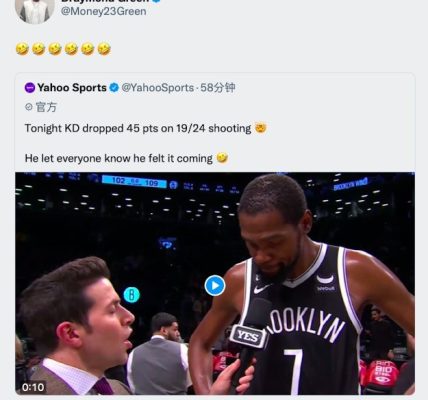
Task: Click the @Money23Green handle
Action: point(103,11)
